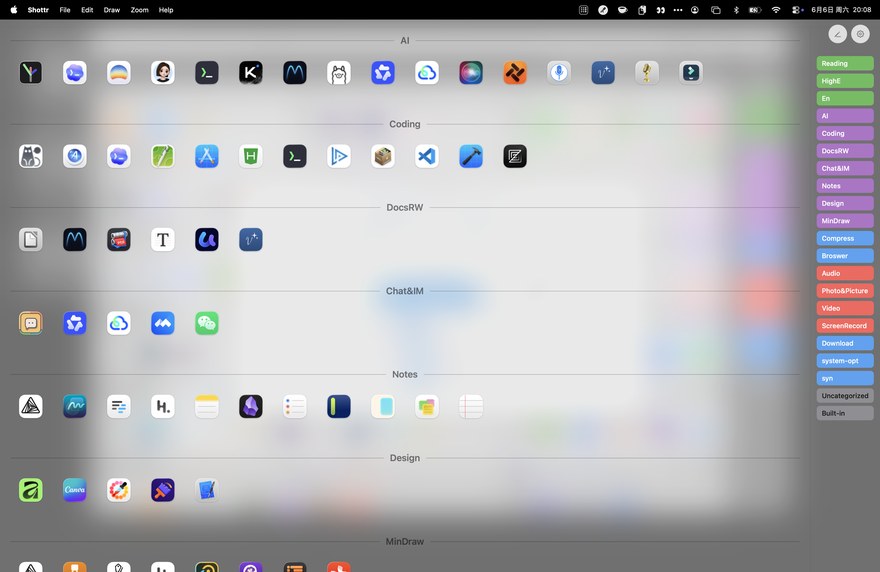Launch the green H editor in Coding
This screenshot has width=880, height=572.
250,156
